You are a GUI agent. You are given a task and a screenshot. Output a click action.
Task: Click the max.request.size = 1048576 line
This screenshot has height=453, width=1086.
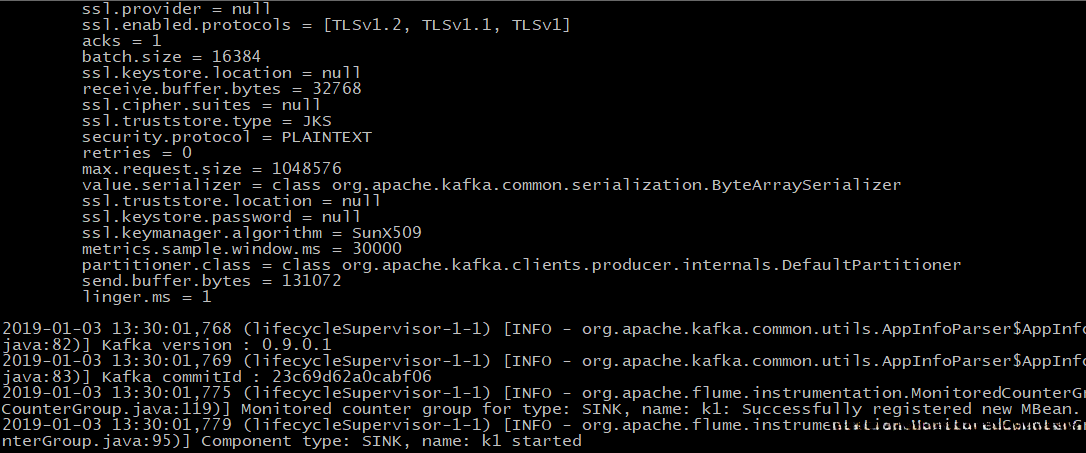[x=211, y=168]
